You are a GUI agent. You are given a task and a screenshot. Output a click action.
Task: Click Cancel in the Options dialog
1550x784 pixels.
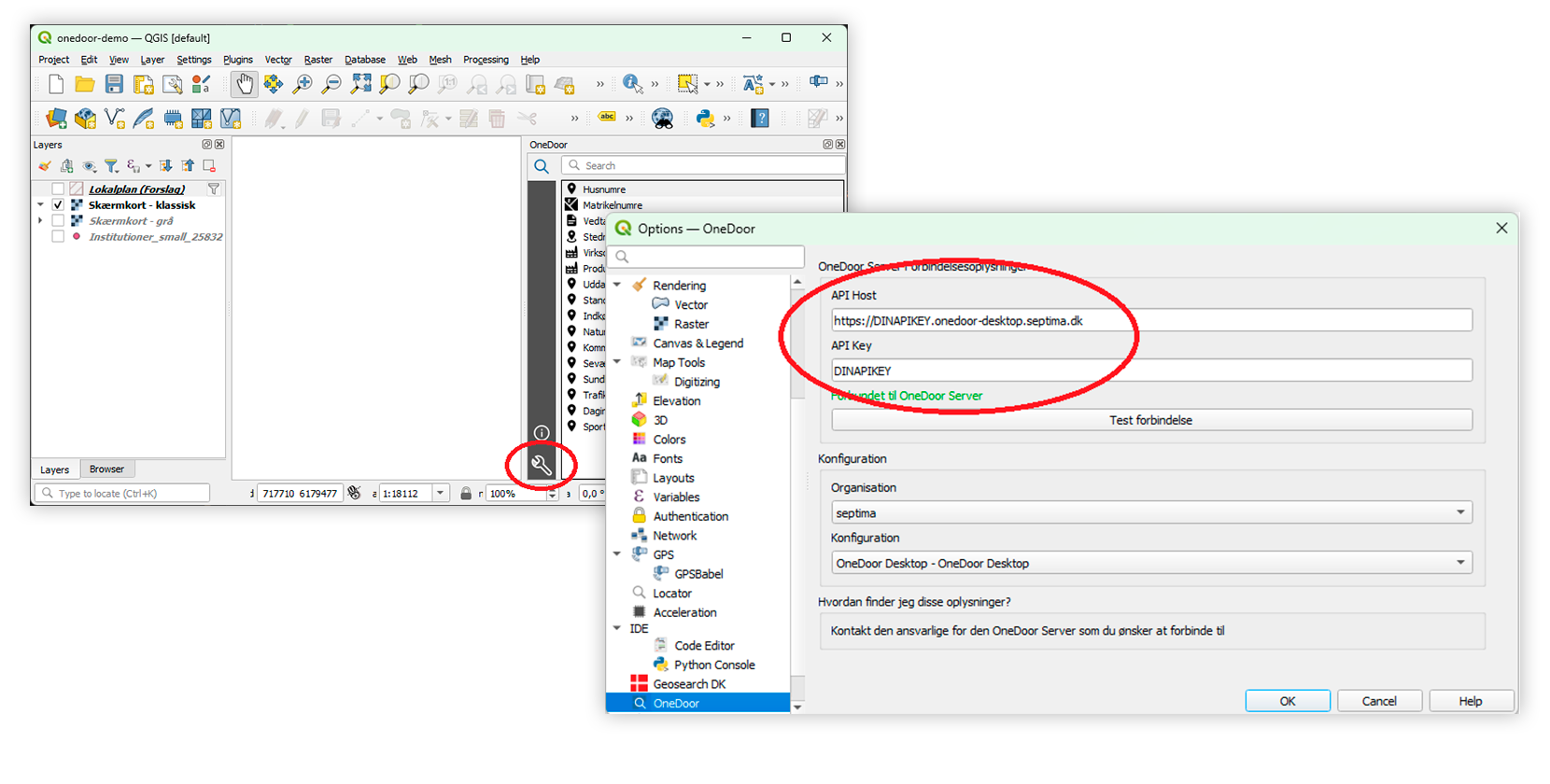tap(1379, 701)
